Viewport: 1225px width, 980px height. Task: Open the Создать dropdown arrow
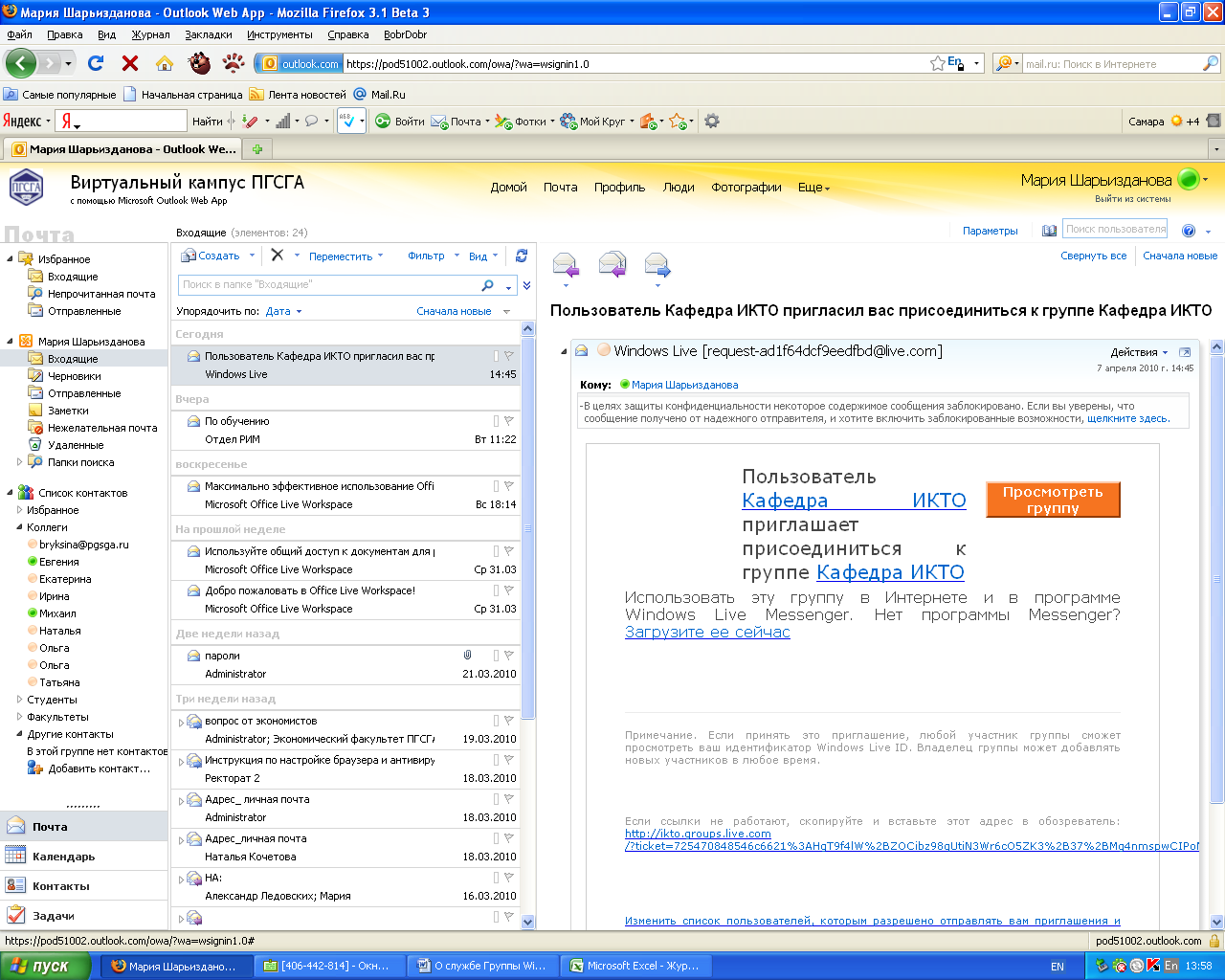pyautogui.click(x=253, y=256)
